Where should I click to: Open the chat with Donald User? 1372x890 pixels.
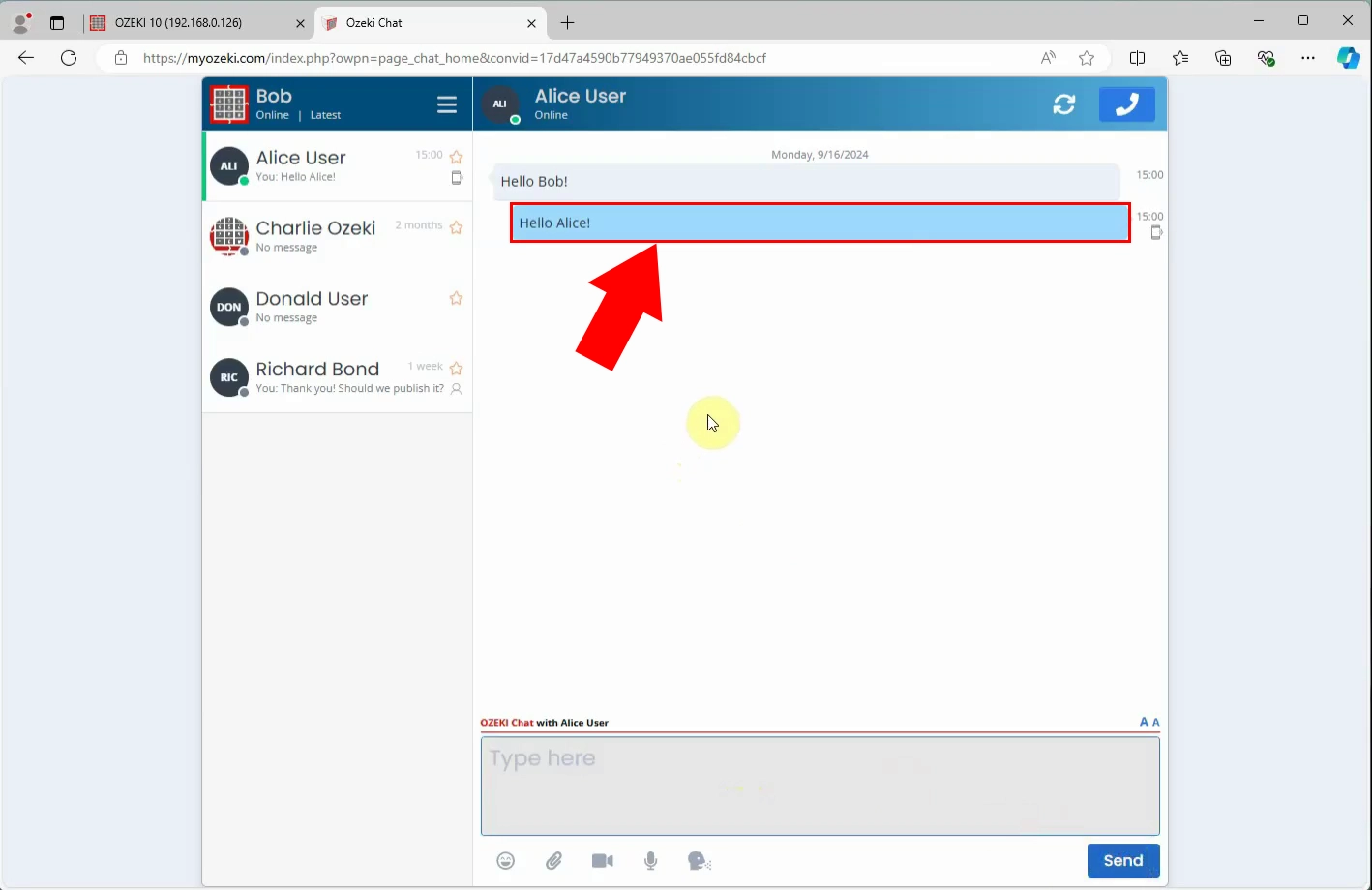pyautogui.click(x=338, y=307)
